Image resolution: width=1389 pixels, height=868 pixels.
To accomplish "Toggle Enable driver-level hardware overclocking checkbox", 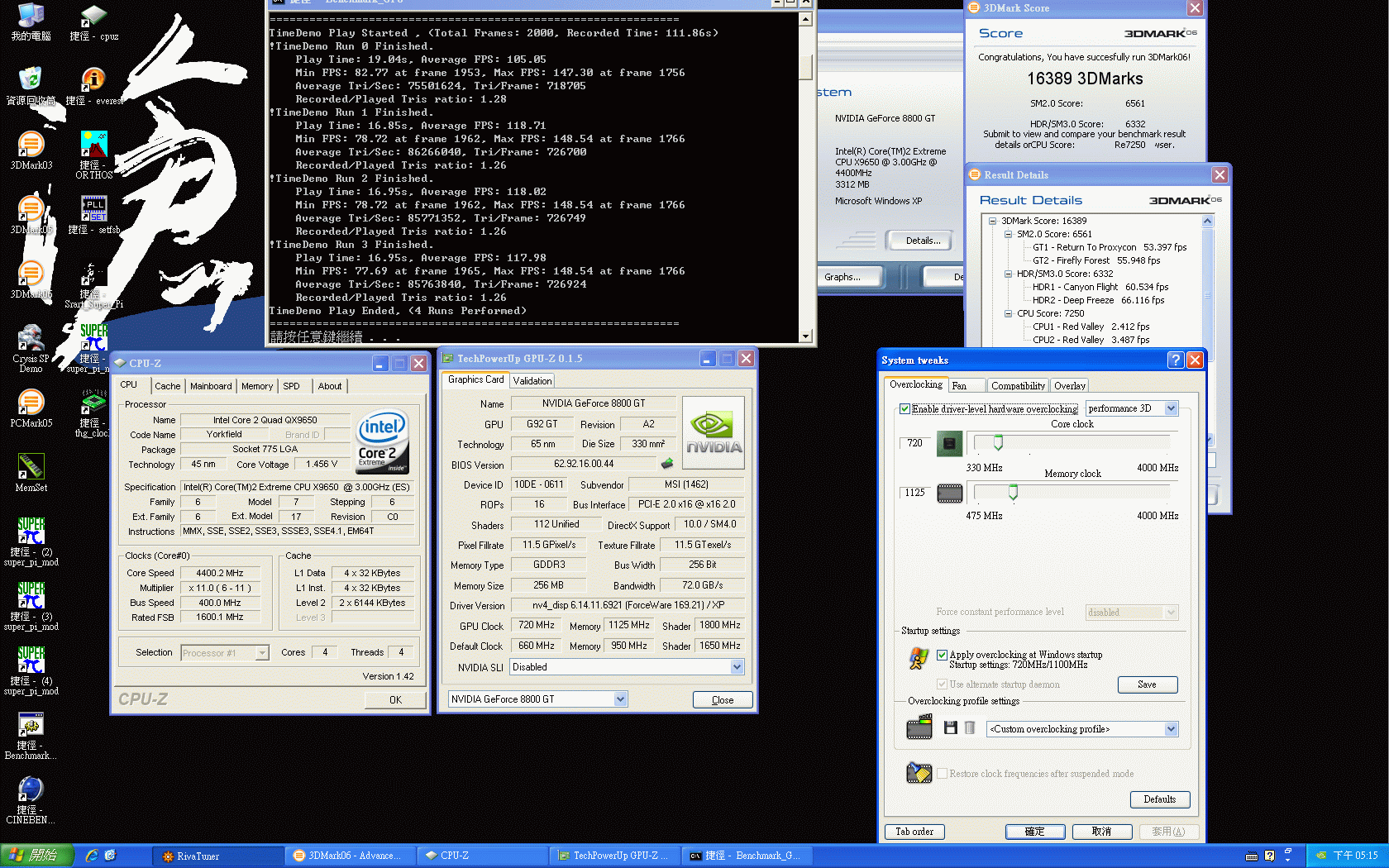I will [x=905, y=409].
